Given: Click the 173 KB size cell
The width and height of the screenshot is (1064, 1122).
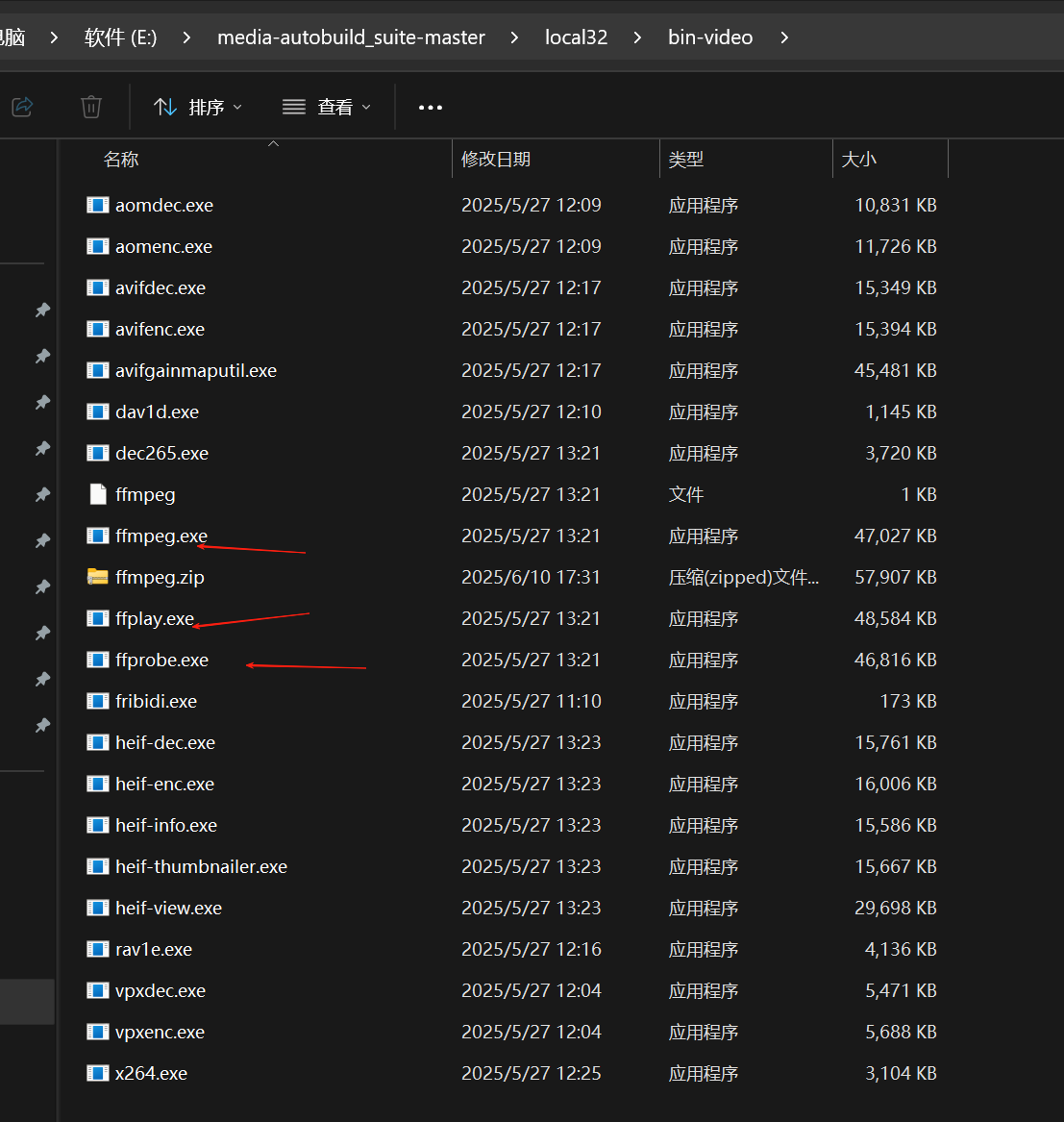Looking at the screenshot, I should [x=908, y=701].
